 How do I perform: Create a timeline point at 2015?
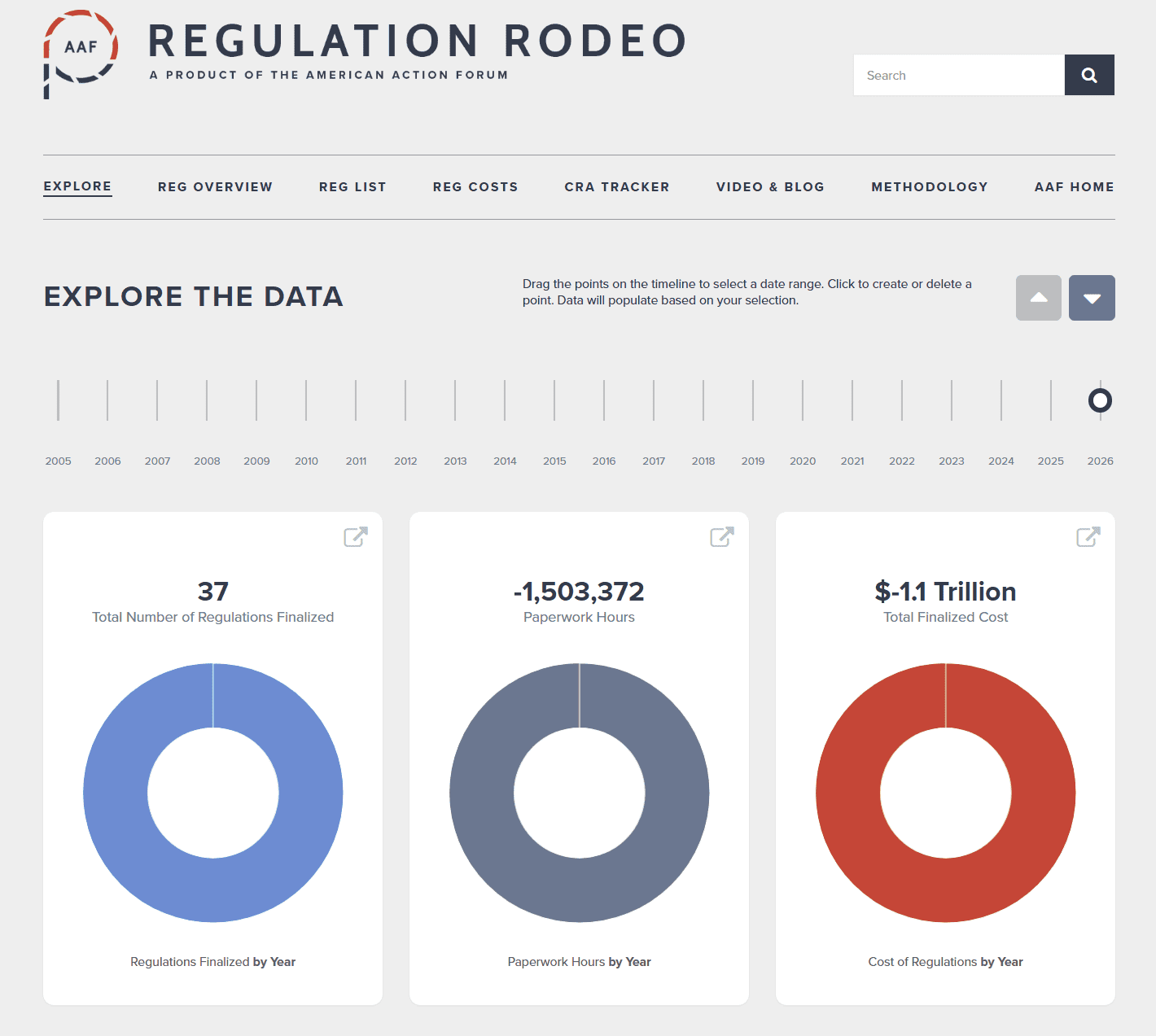tap(554, 400)
